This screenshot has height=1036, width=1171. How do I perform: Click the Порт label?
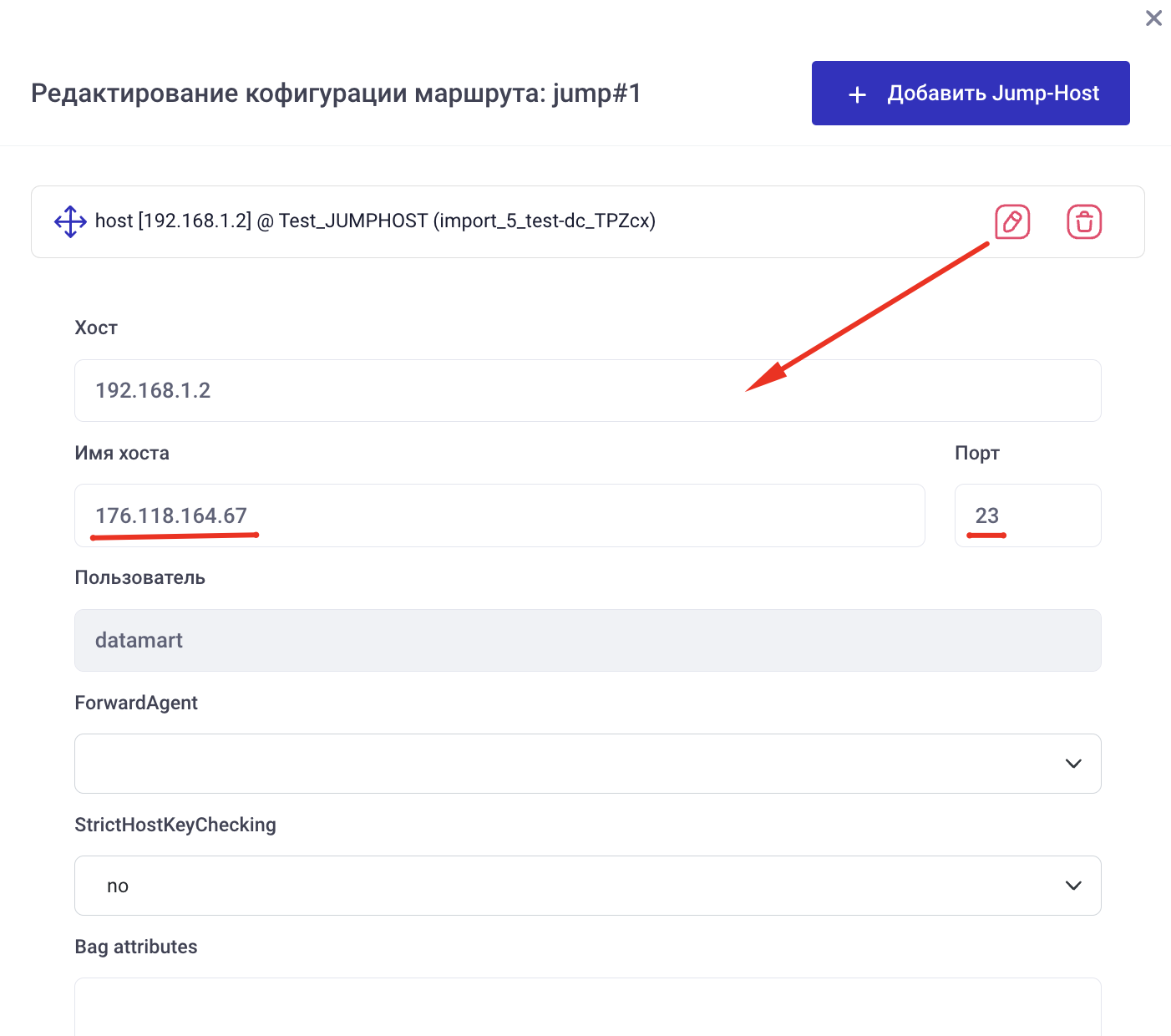(976, 453)
